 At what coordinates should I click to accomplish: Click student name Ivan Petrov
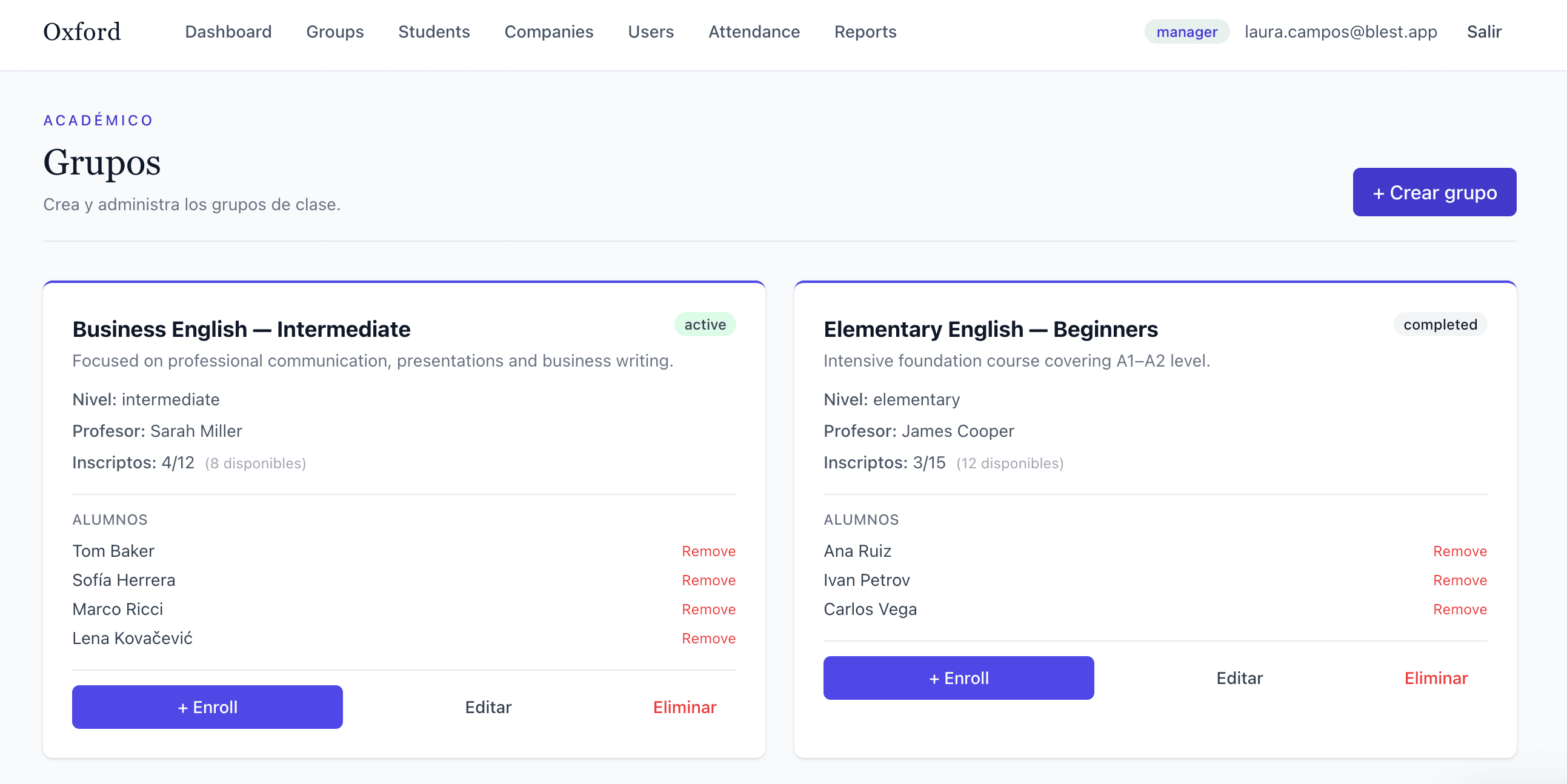pos(867,580)
